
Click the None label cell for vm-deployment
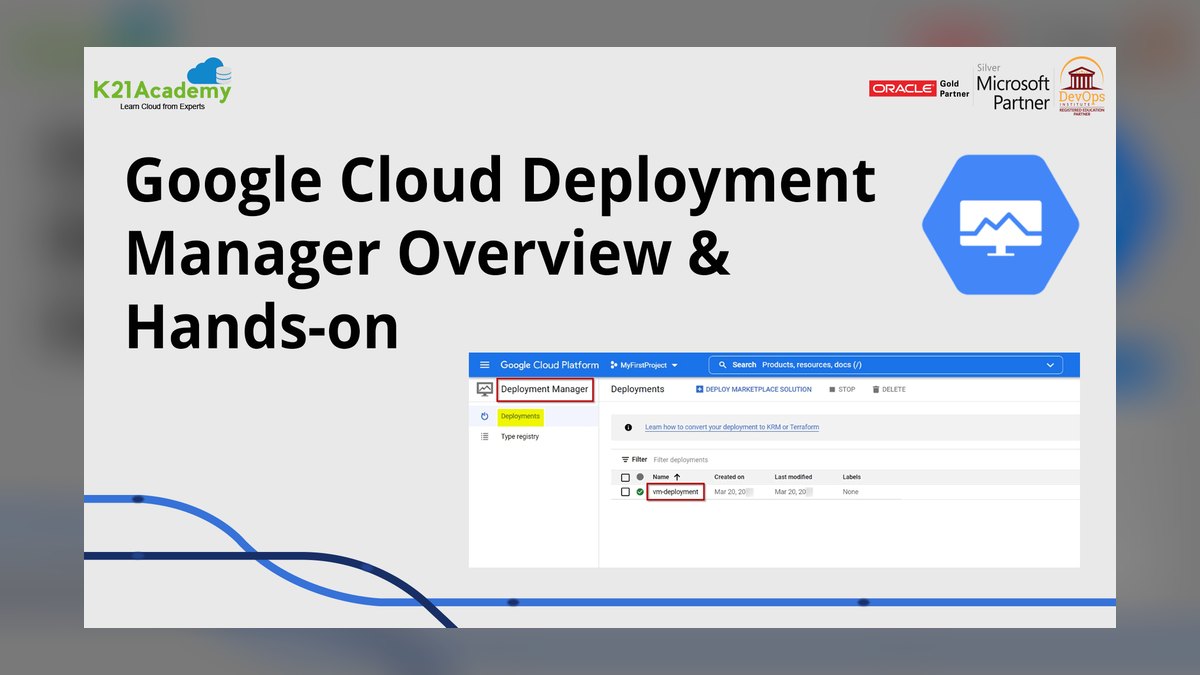(x=850, y=492)
